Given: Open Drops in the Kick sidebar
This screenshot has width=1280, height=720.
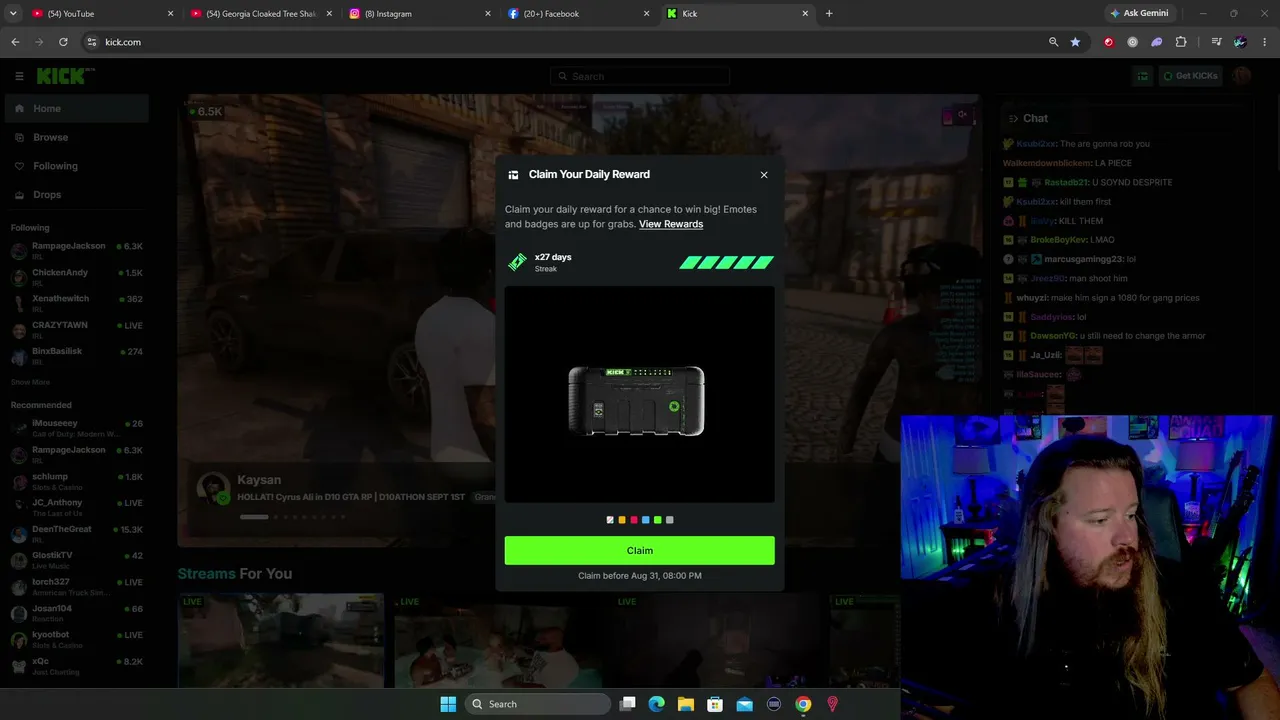Looking at the screenshot, I should click(76, 195).
